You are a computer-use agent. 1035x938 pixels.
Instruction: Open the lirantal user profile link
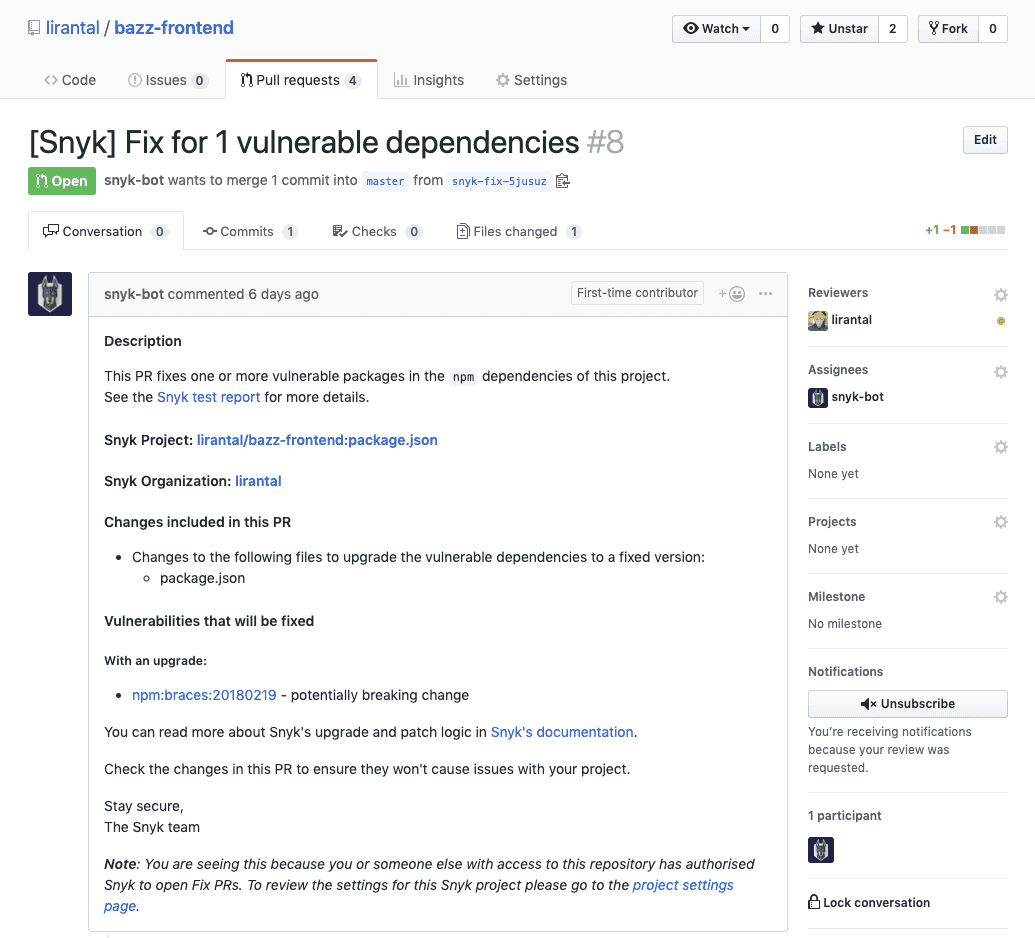(x=73, y=28)
